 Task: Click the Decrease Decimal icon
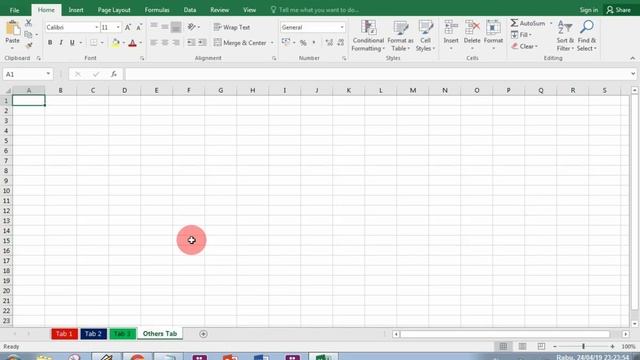pos(340,42)
